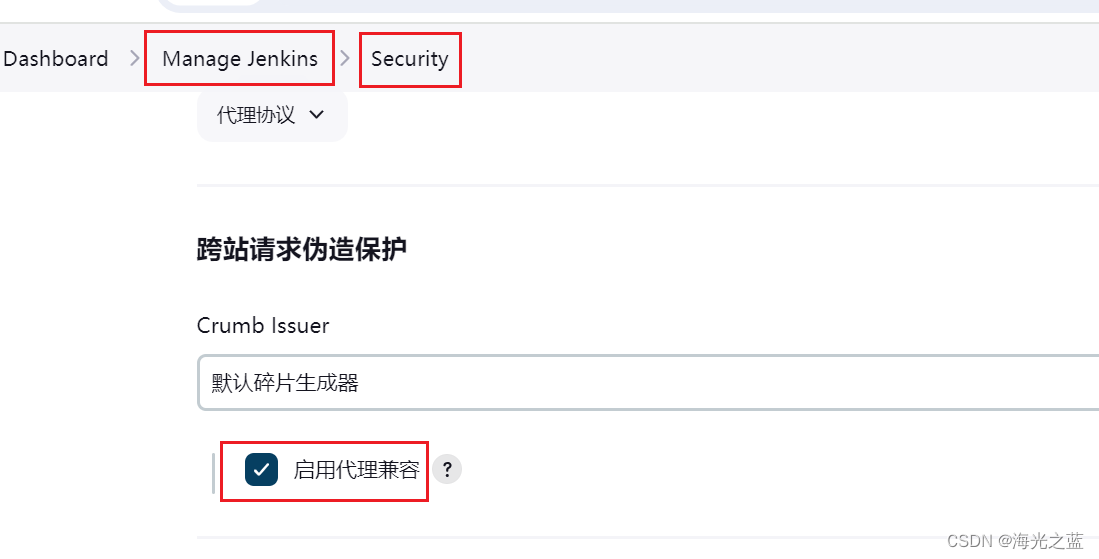This screenshot has height=559, width=1099.
Task: Expand the 代理协议 section button
Action: click(272, 115)
